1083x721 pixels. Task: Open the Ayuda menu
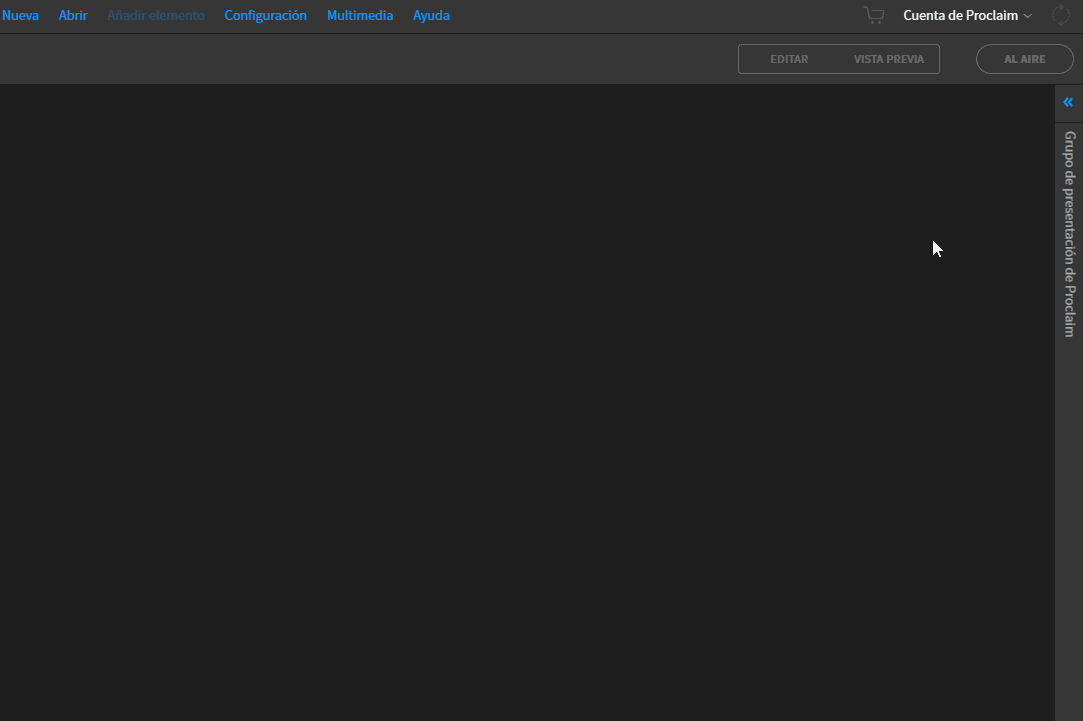[x=431, y=15]
